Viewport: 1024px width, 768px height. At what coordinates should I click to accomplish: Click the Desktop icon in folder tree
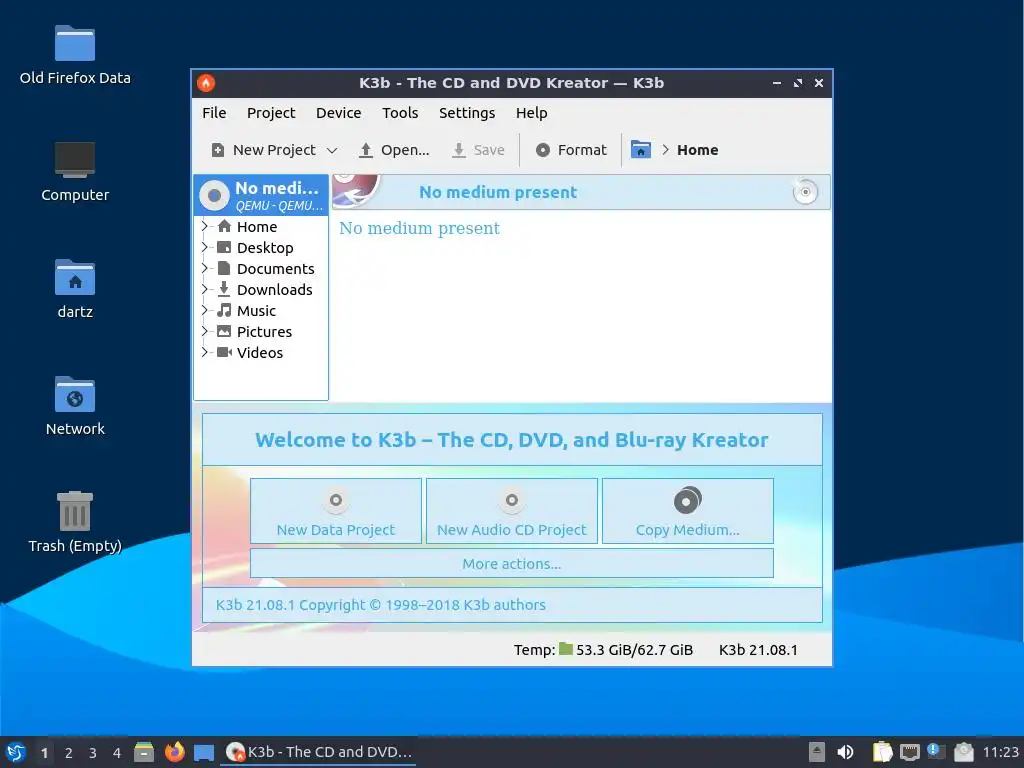(224, 247)
